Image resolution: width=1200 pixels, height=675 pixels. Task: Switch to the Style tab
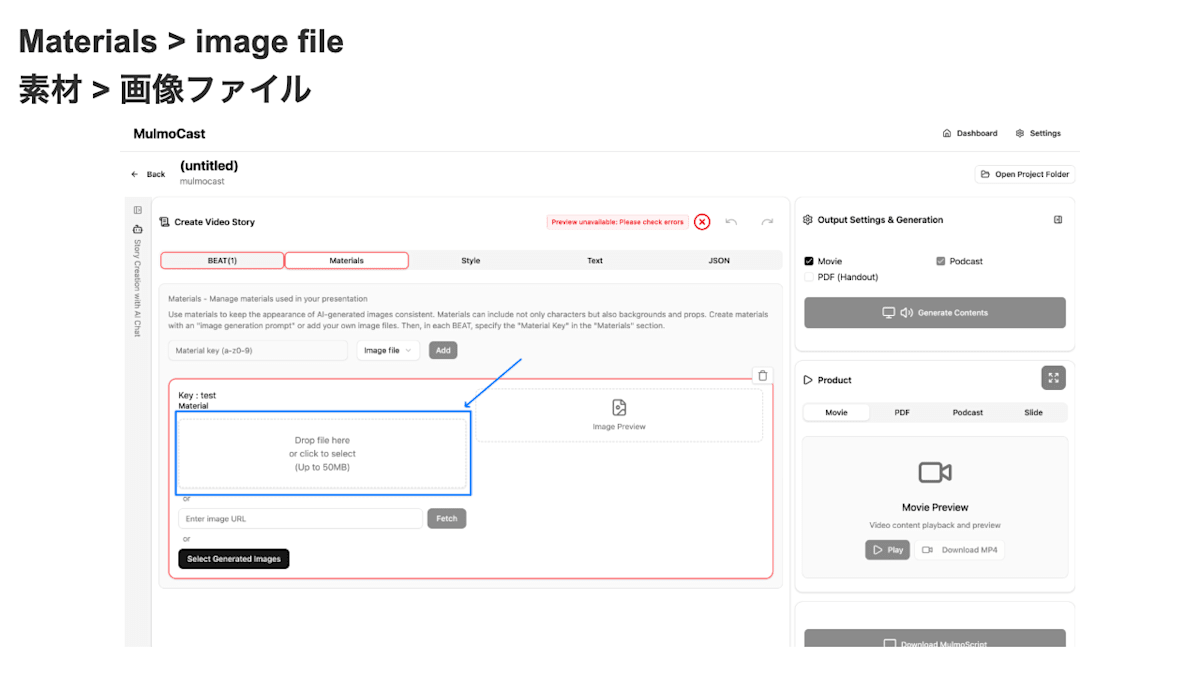click(470, 260)
